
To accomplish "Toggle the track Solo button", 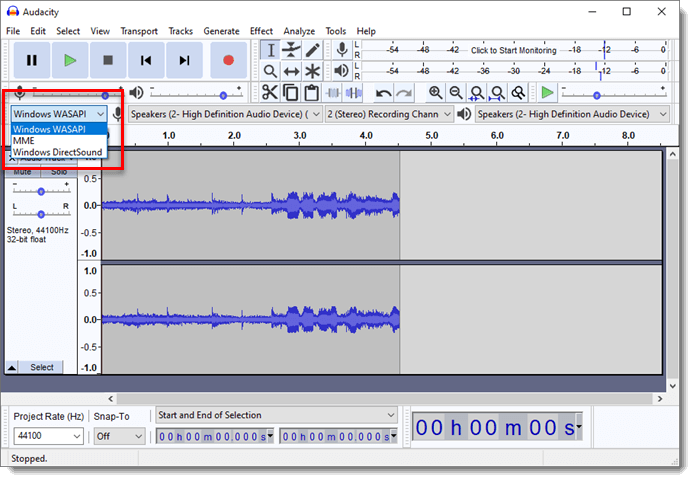I will point(59,172).
